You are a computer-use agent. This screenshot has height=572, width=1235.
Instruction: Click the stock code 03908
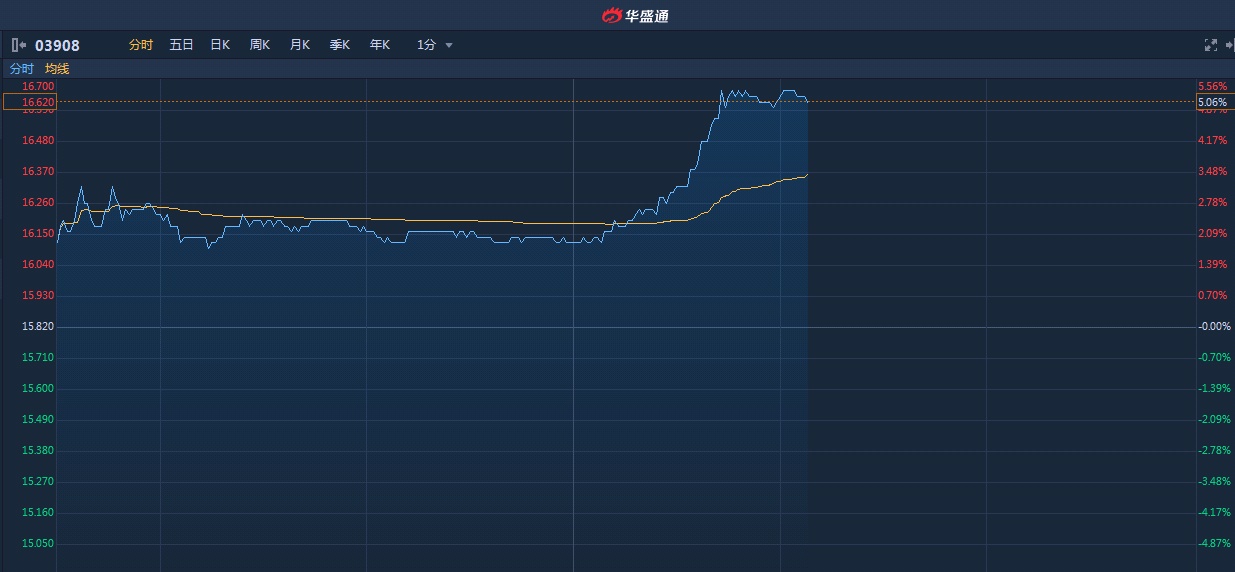click(x=57, y=45)
